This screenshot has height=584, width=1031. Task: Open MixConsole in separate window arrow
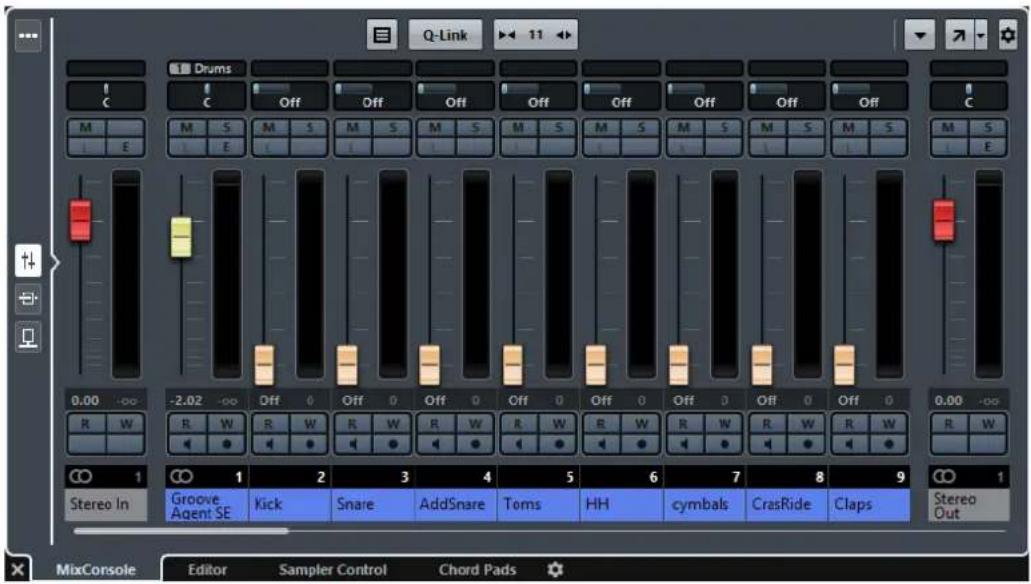tap(959, 35)
